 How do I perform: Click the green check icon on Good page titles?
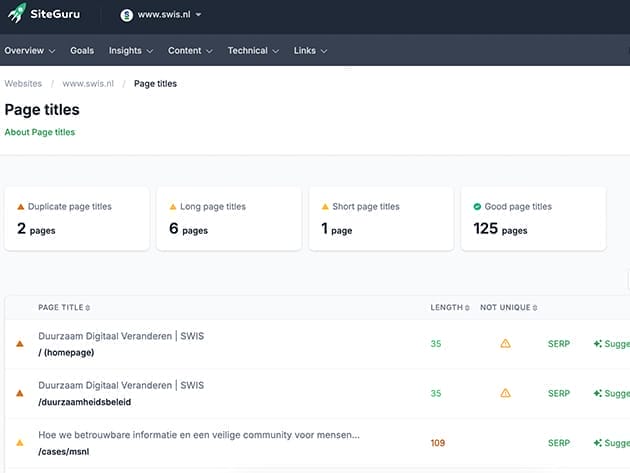477,207
